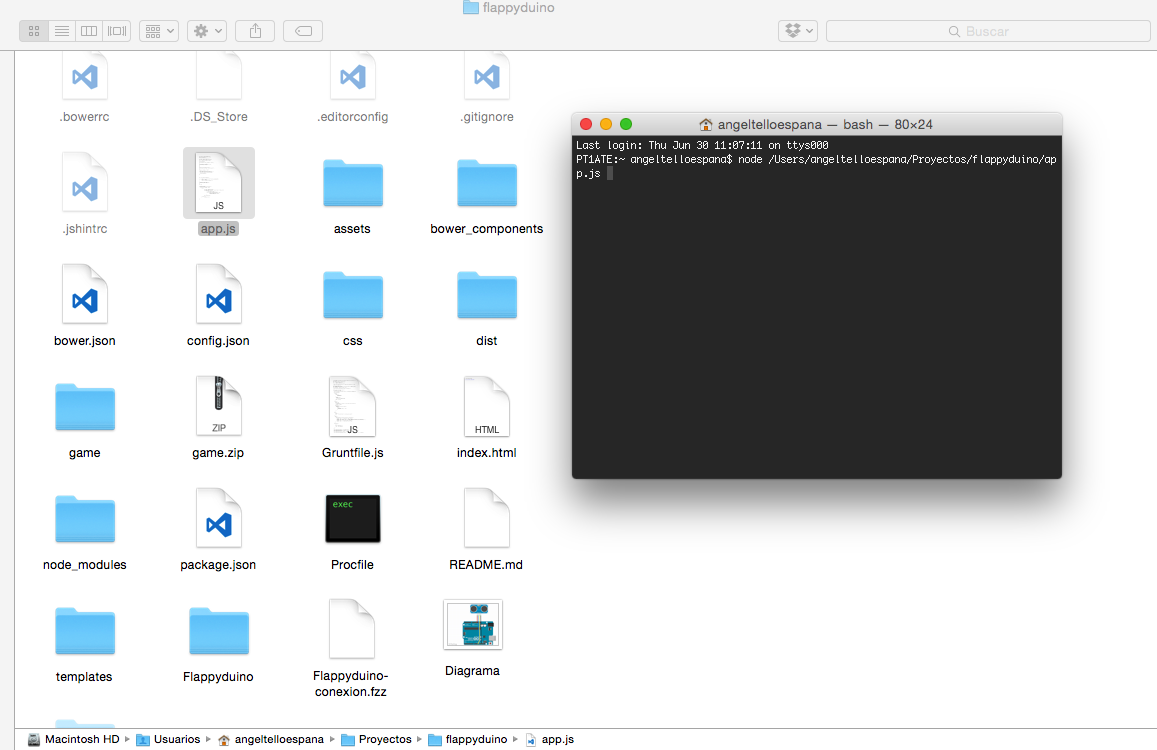The image size is (1157, 750).
Task: Open the node_modules folder
Action: pyautogui.click(x=84, y=518)
